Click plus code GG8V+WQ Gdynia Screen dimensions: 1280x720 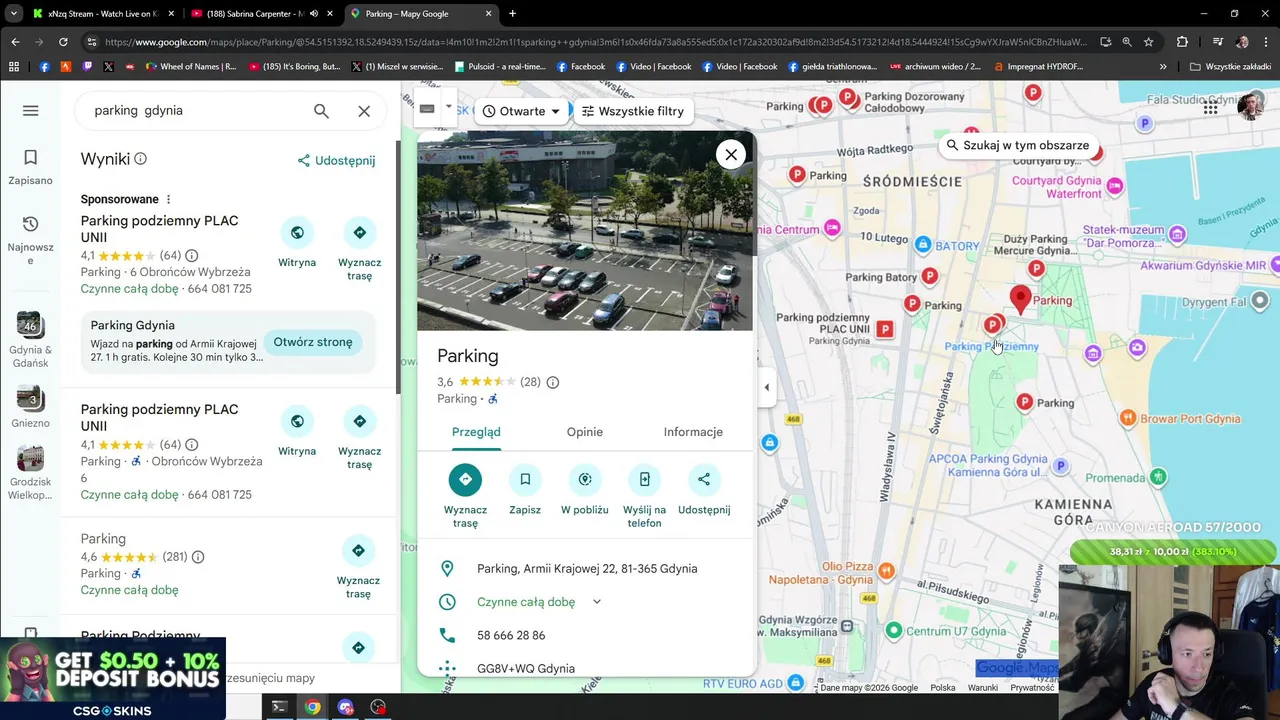point(526,668)
